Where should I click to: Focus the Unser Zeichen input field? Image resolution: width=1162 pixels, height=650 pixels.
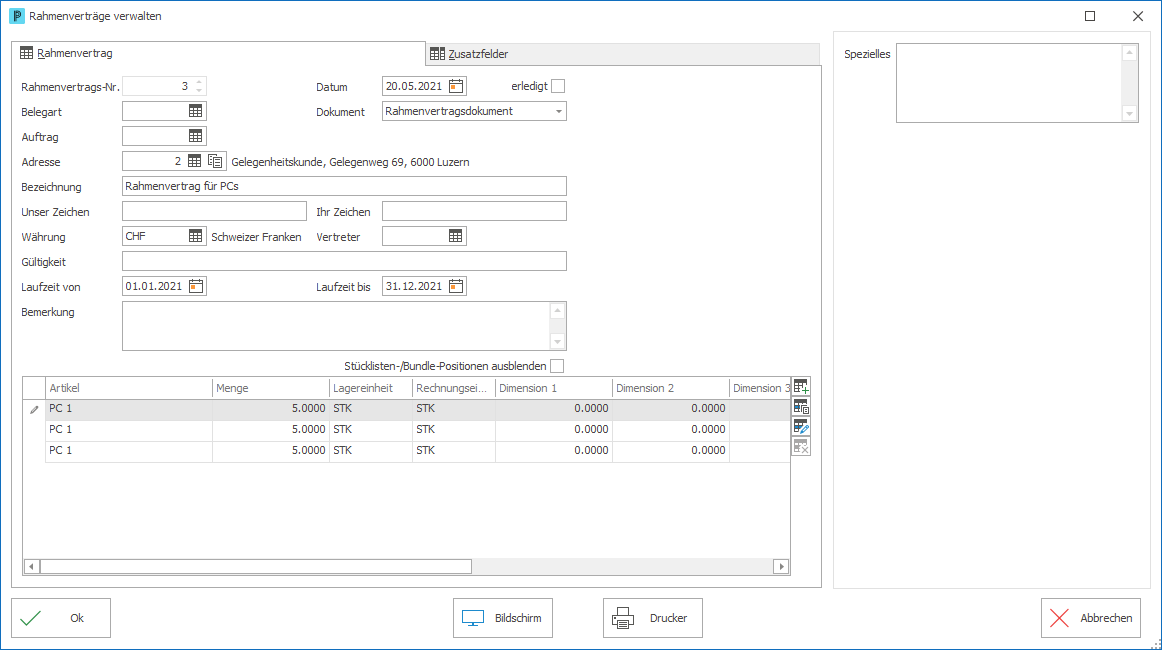214,211
